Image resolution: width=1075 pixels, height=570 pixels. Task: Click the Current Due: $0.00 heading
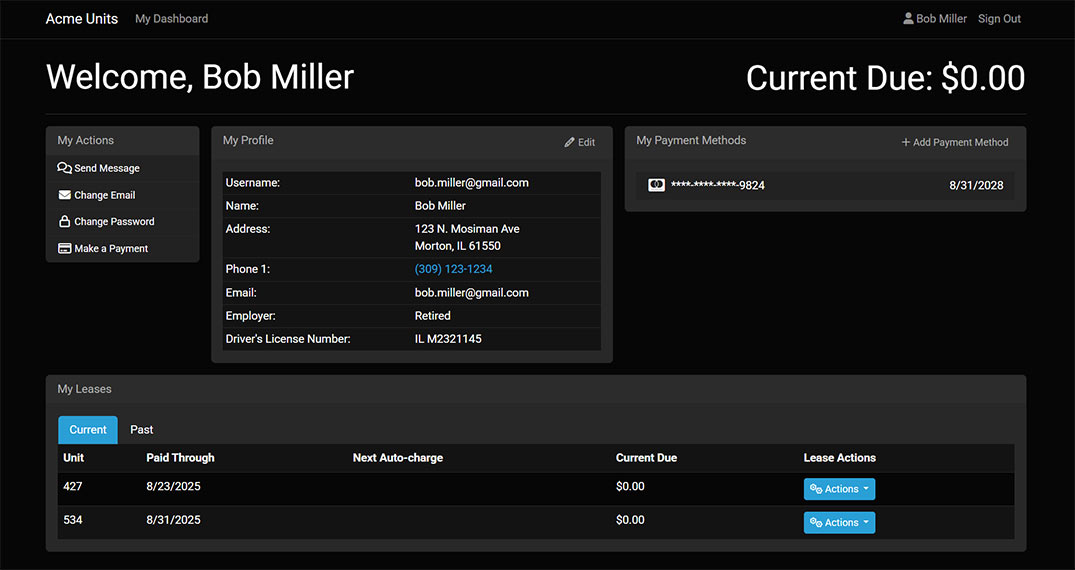click(x=886, y=78)
